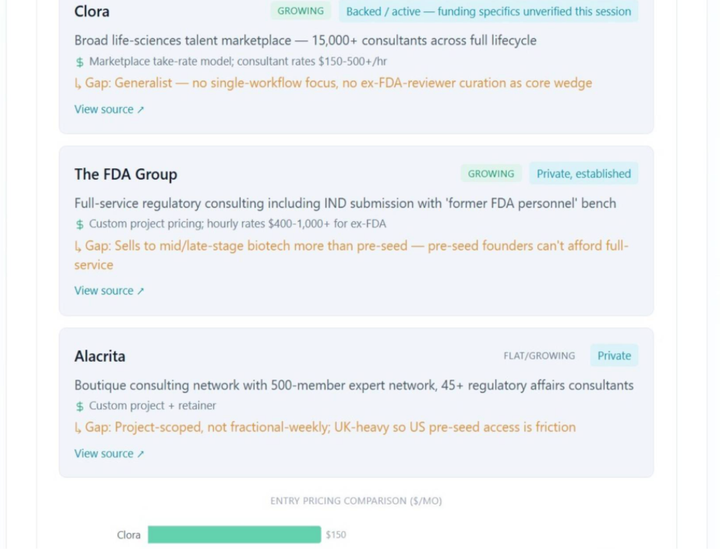
Task: Click 'Custom project + retainer' pricing text
Action: click(x=152, y=406)
